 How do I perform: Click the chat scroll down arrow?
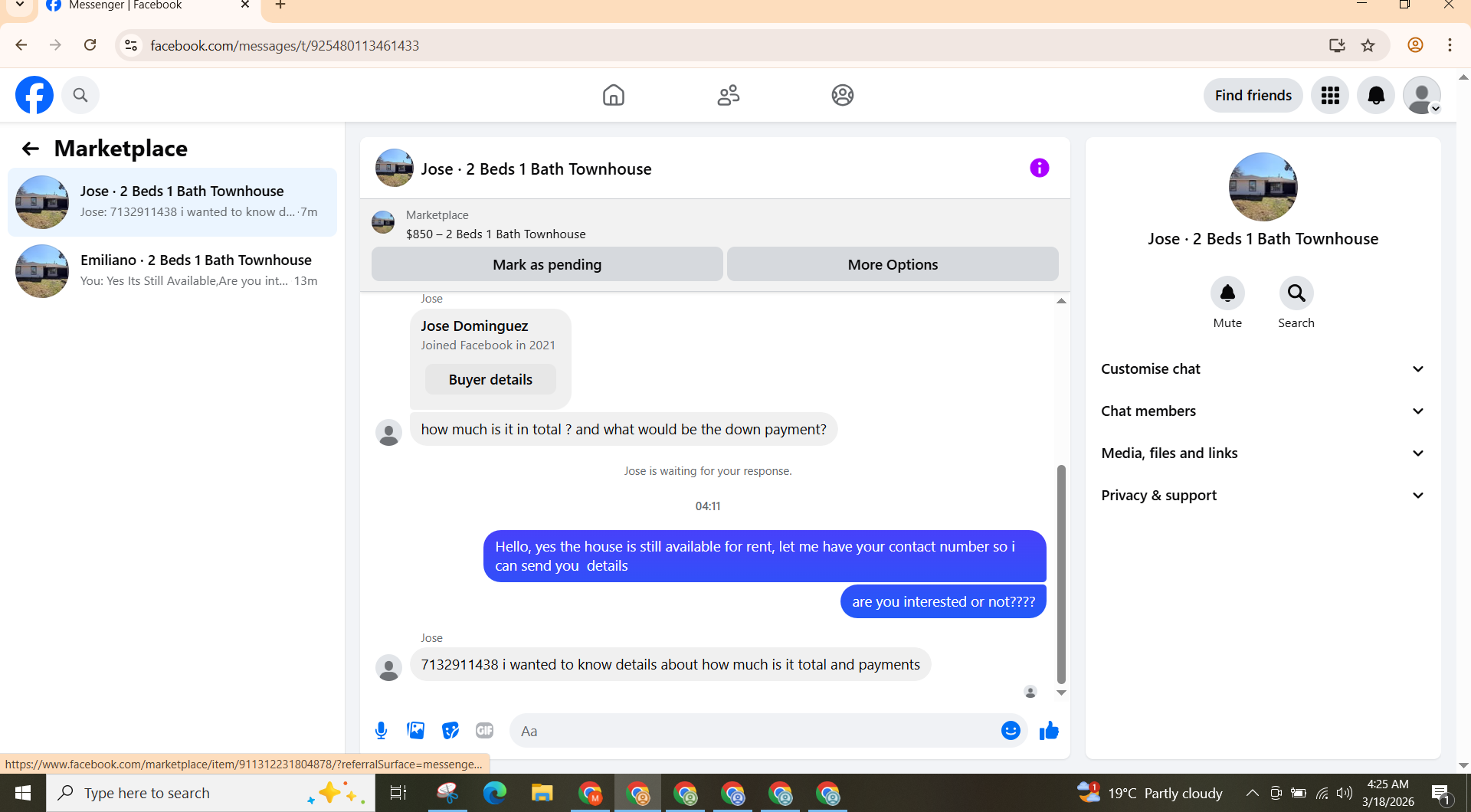click(x=1061, y=692)
